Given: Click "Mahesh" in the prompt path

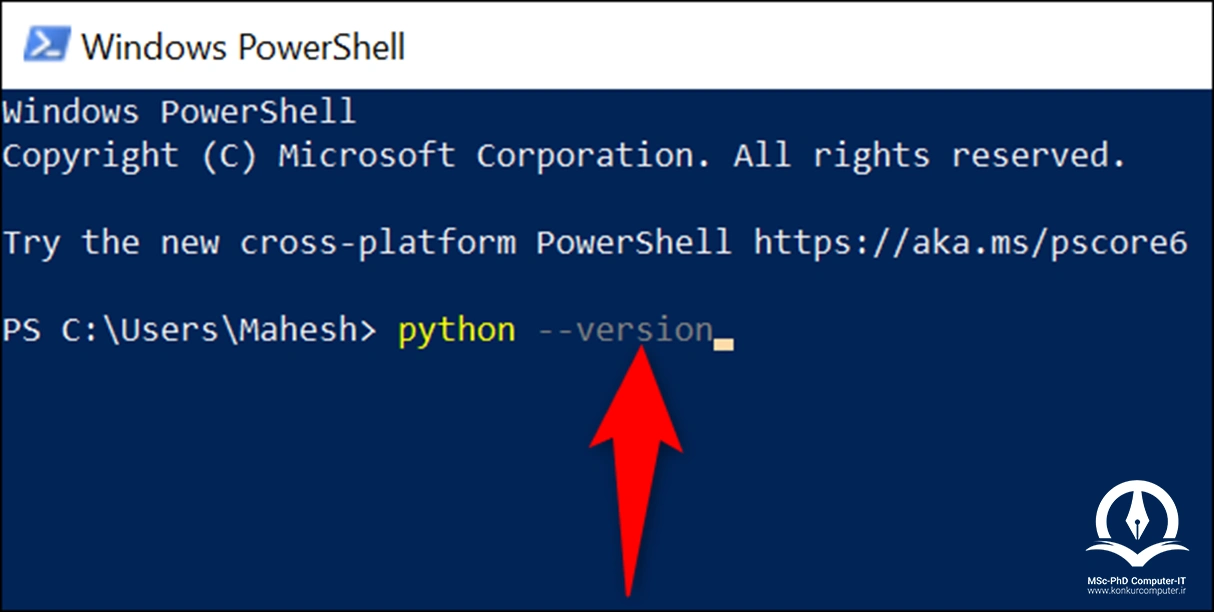Looking at the screenshot, I should 296,330.
